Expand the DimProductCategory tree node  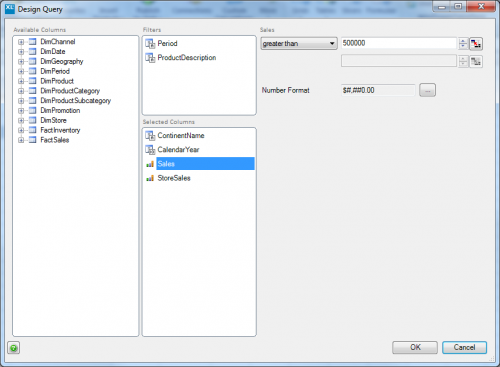click(21, 91)
